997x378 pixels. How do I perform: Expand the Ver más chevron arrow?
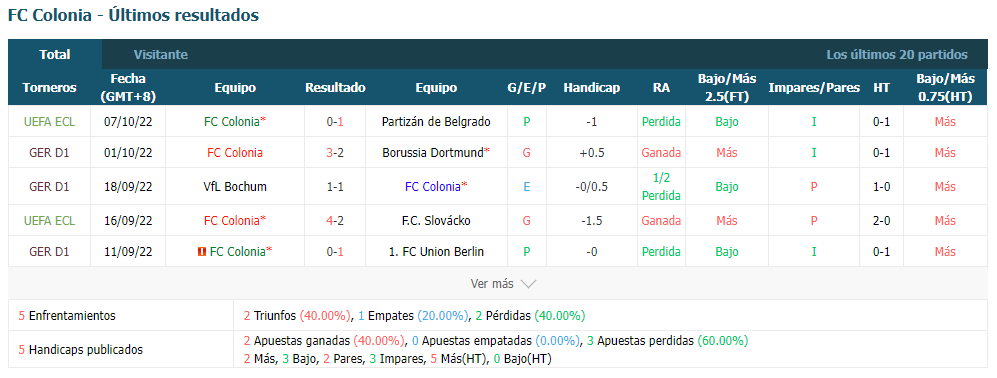coord(528,284)
